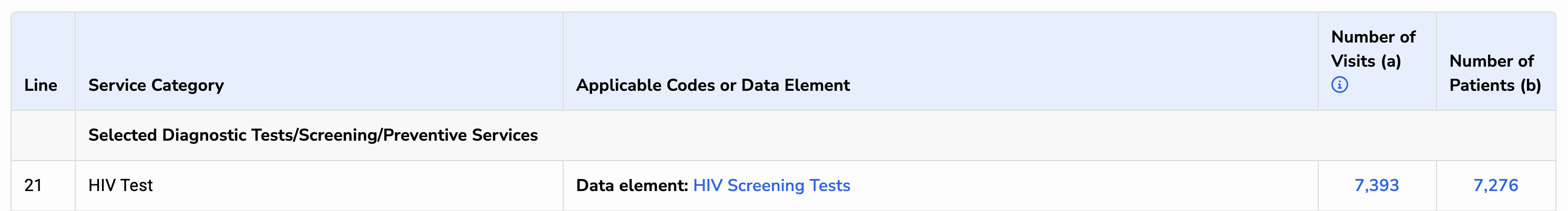Click blank space right of HIV Test text
The width and height of the screenshot is (1568, 211).
(353, 185)
